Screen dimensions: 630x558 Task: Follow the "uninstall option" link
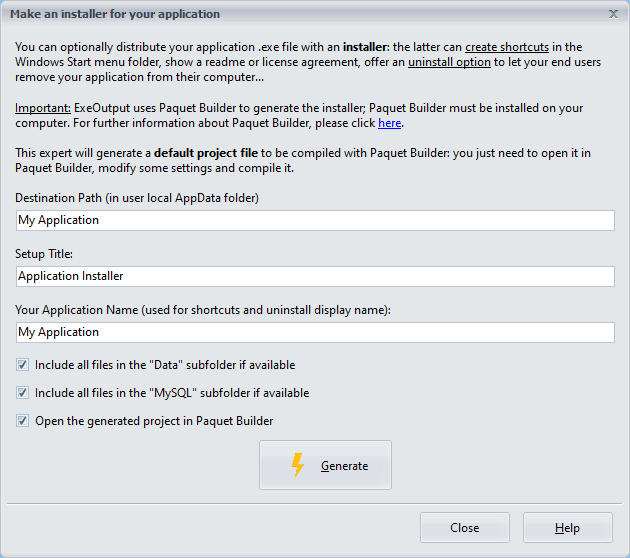[448, 61]
